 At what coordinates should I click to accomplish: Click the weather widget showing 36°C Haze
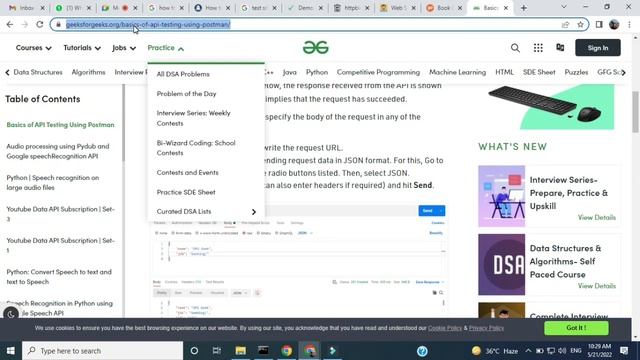tap(494, 351)
